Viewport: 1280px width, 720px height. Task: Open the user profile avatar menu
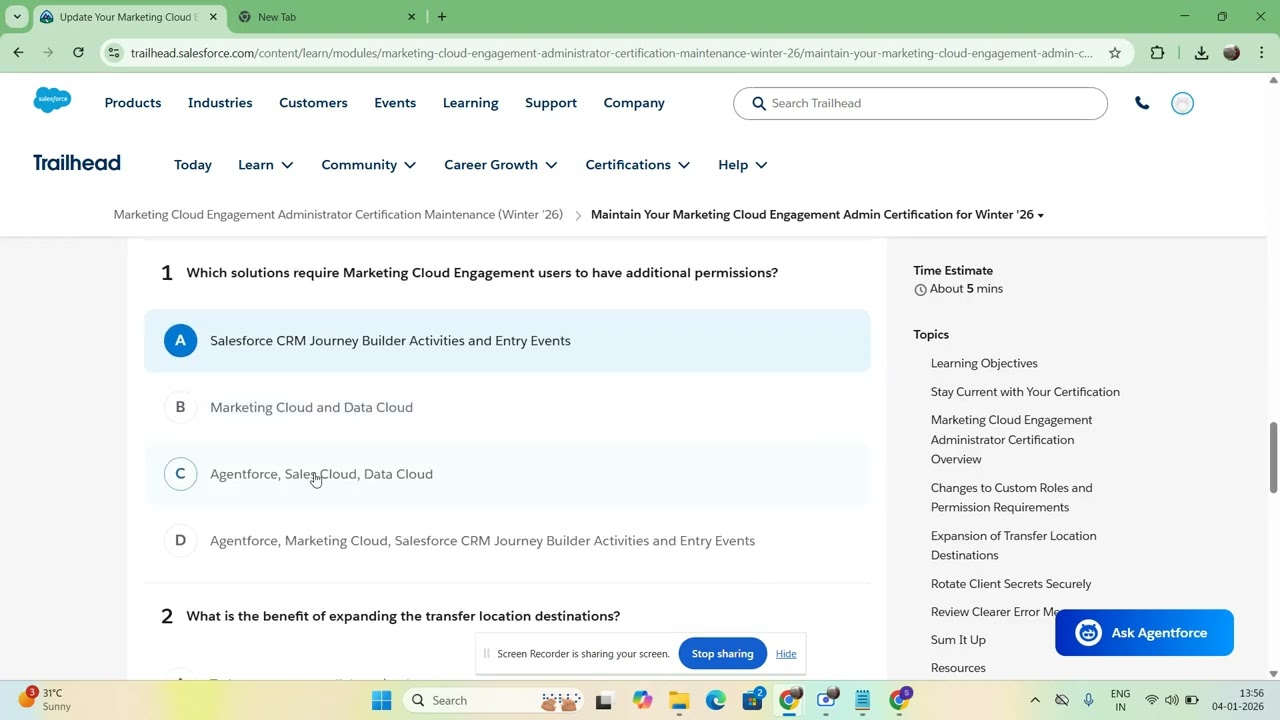click(1182, 103)
